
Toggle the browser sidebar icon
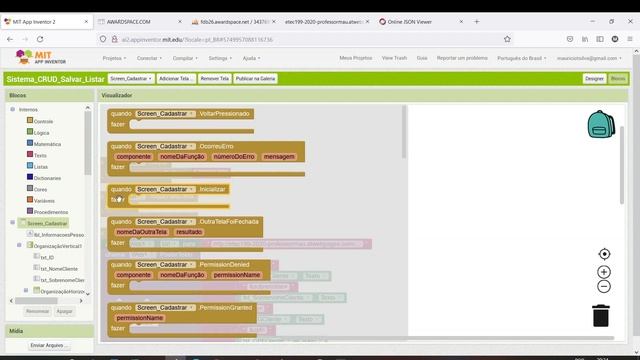600,39
